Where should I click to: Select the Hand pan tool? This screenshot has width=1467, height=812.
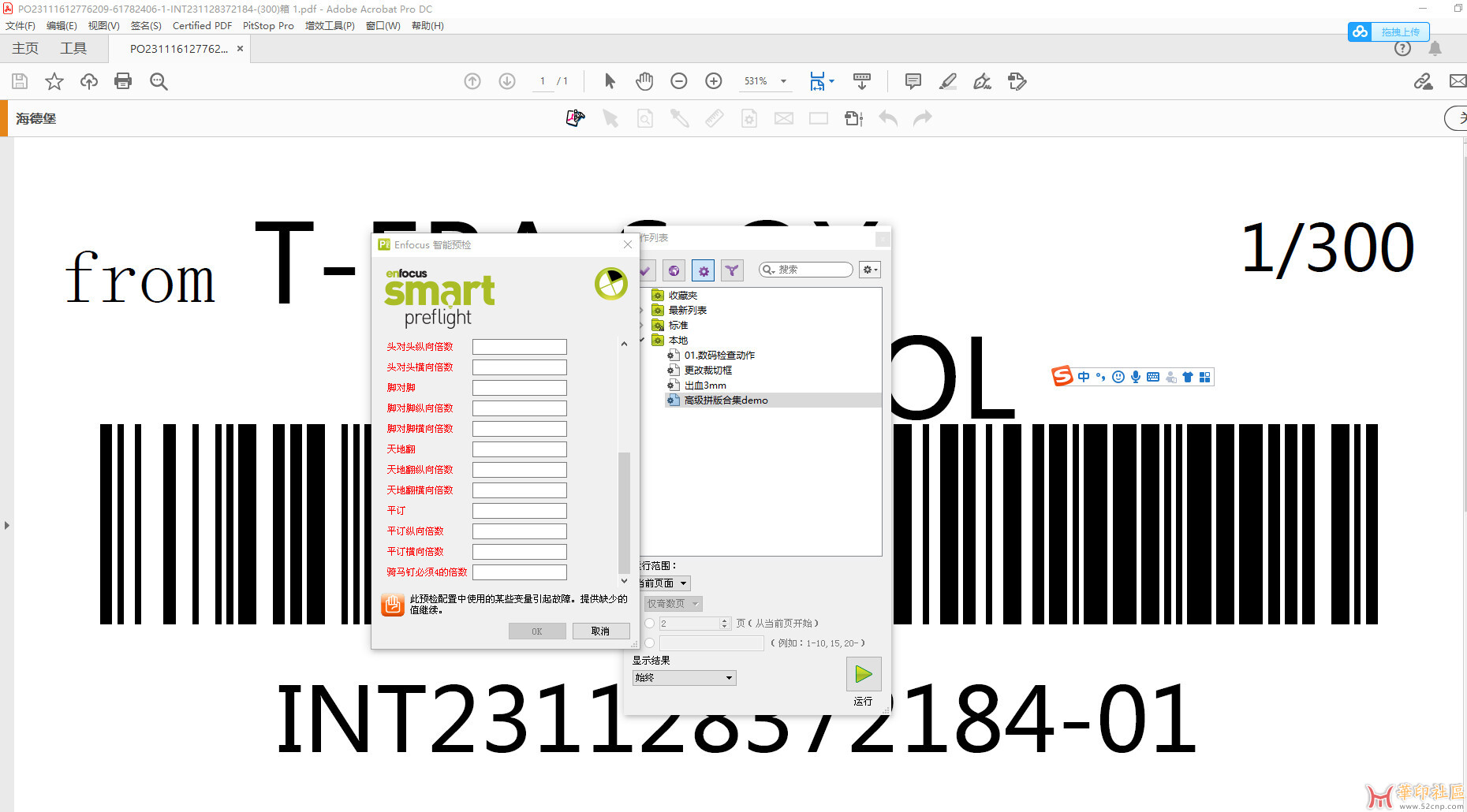(644, 81)
